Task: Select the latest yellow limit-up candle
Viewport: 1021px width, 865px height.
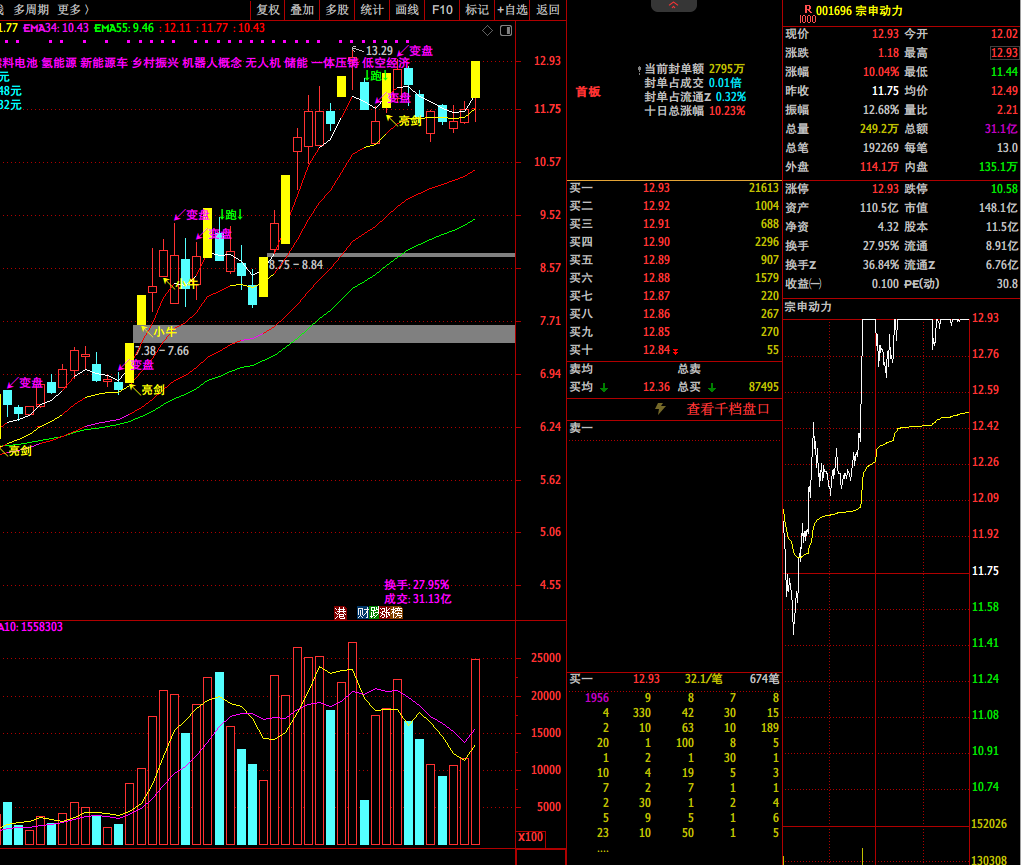Action: 476,79
